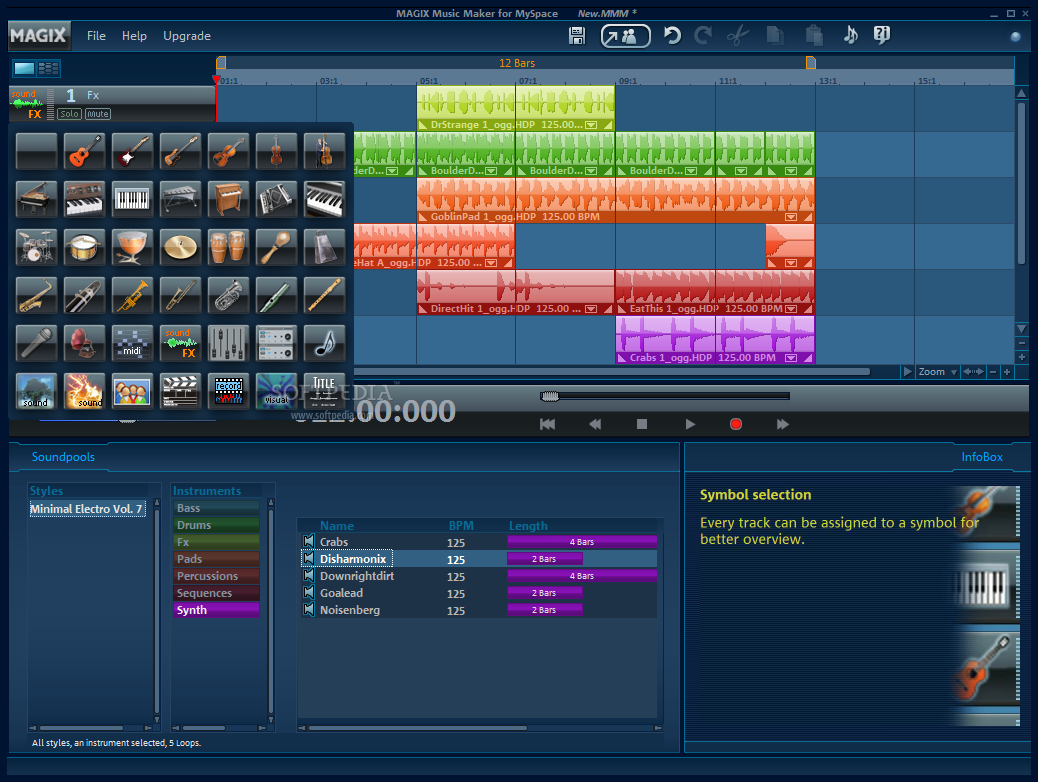The image size is (1038, 782).
Task: Start recording with the red record button
Action: click(735, 424)
